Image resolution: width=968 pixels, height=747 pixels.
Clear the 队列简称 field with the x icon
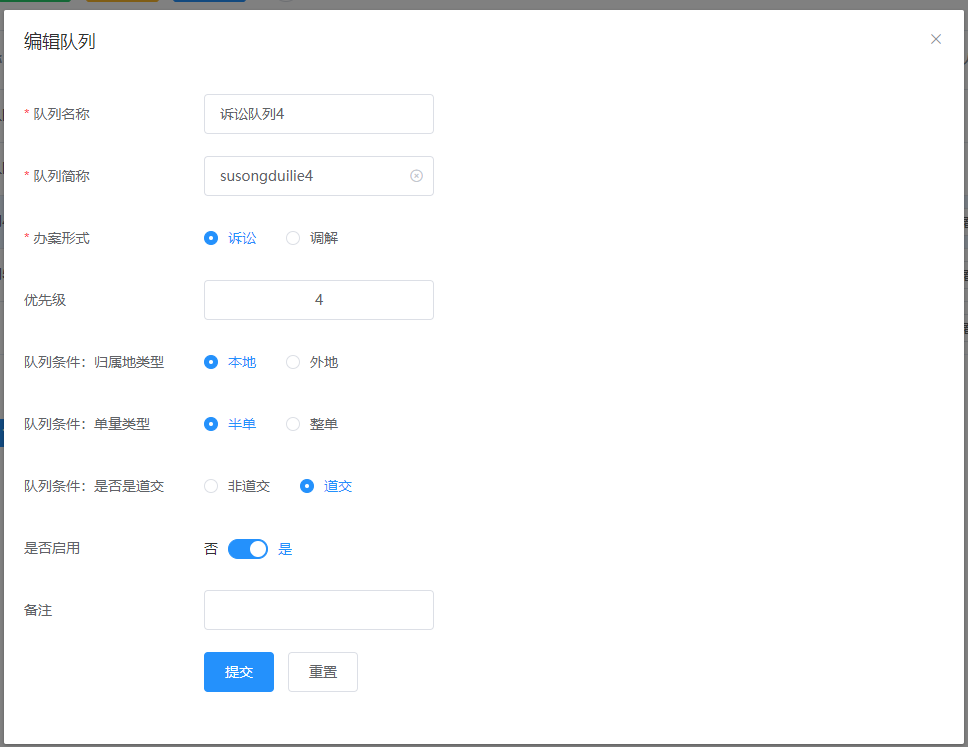(417, 176)
